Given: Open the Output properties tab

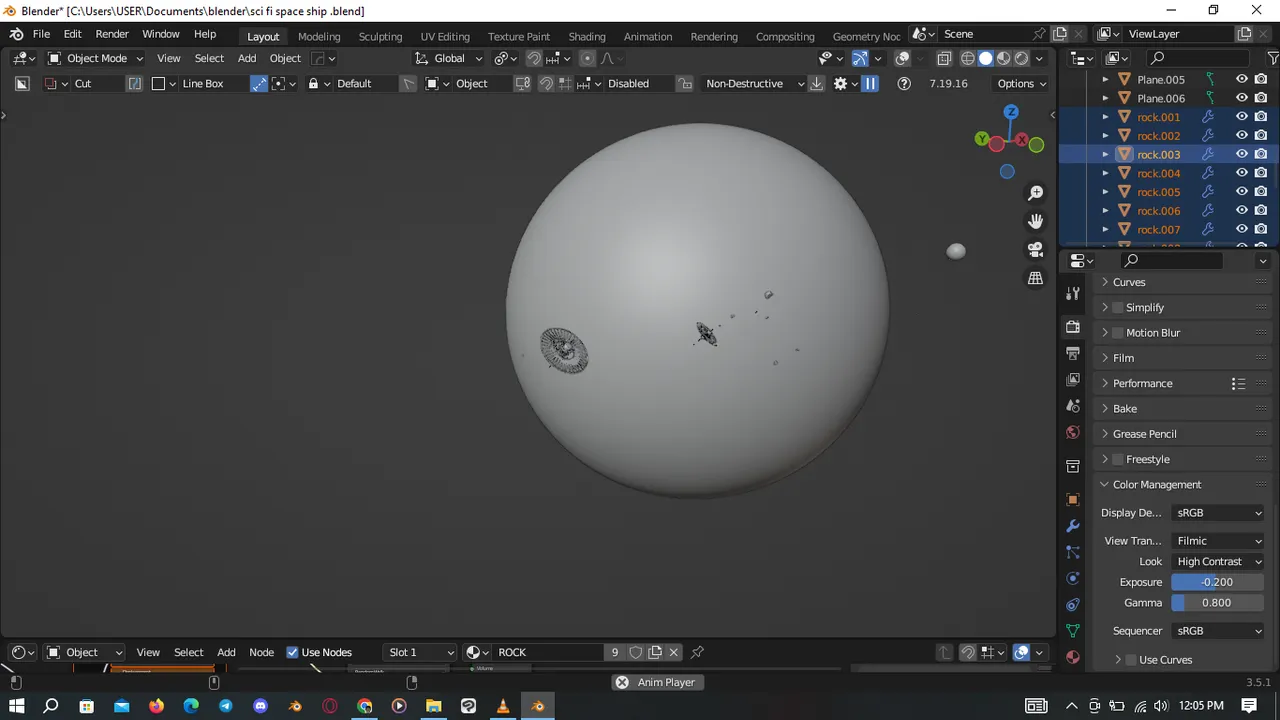Looking at the screenshot, I should tap(1073, 353).
